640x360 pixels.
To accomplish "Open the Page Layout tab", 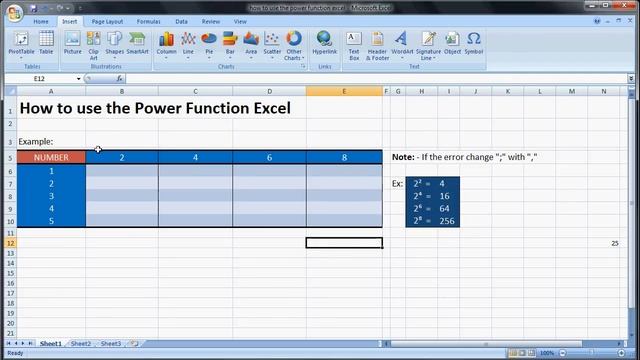I will coord(107,21).
